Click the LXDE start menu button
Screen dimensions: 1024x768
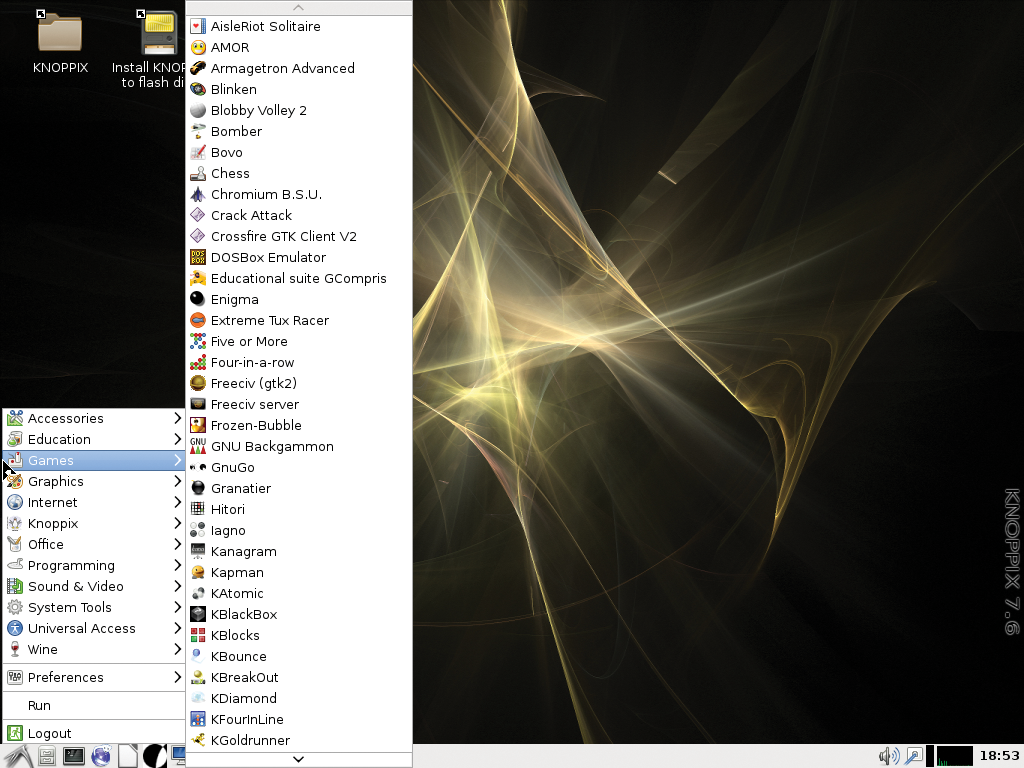coord(18,756)
